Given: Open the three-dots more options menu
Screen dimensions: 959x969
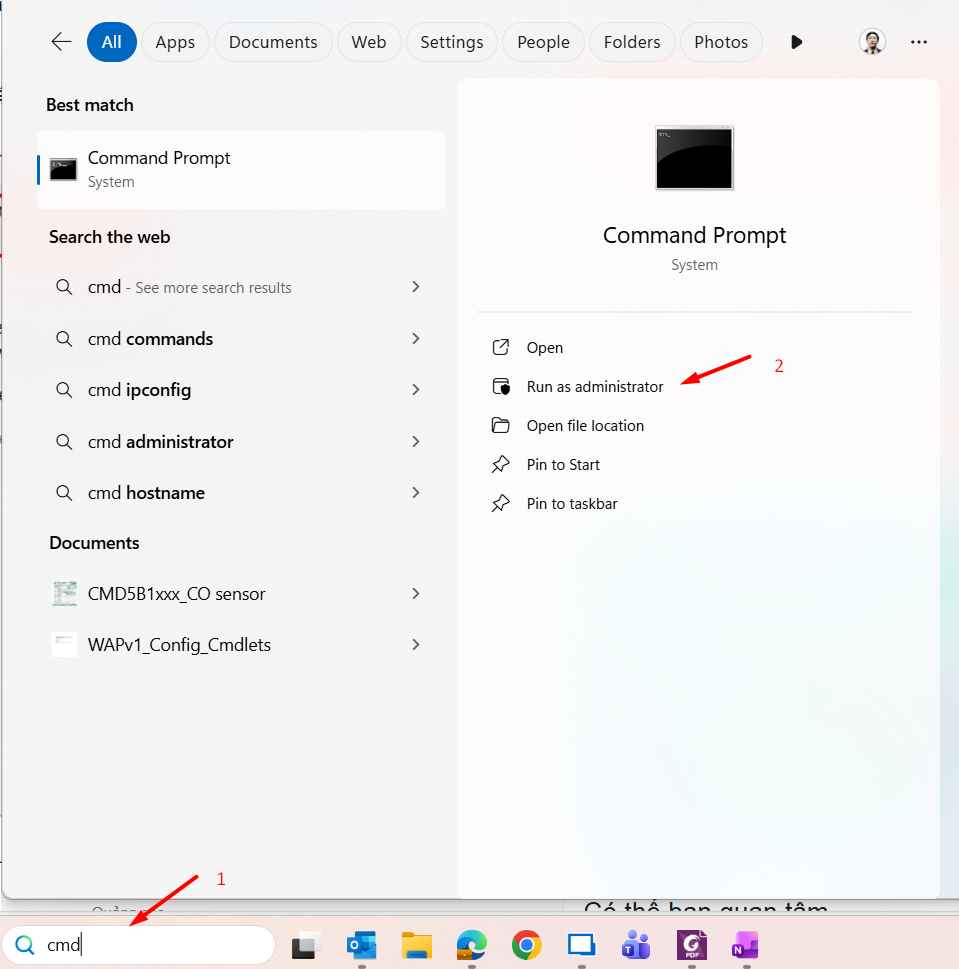Looking at the screenshot, I should 919,42.
